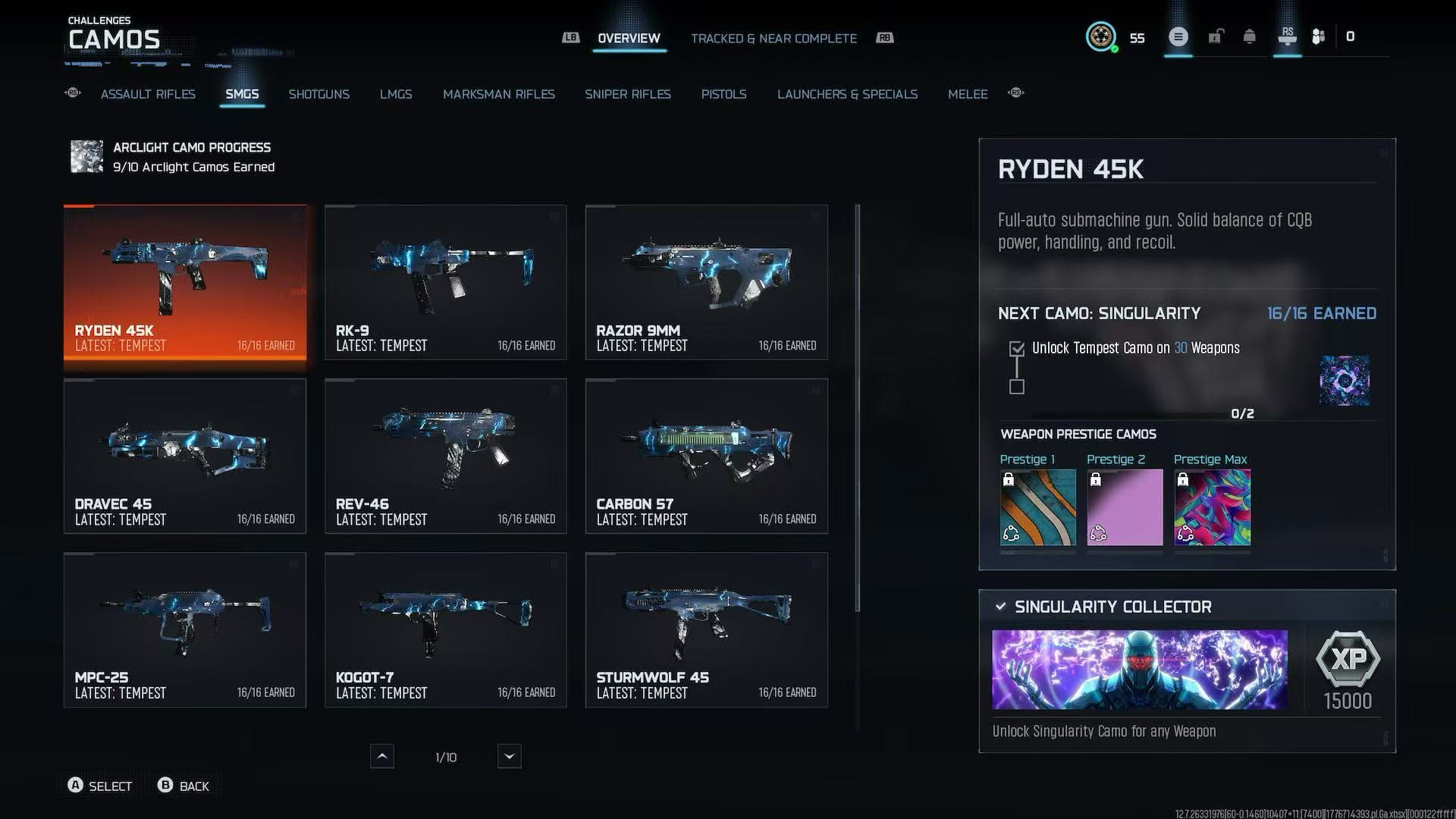Select the Shotguns category
1456x819 pixels.
point(318,94)
